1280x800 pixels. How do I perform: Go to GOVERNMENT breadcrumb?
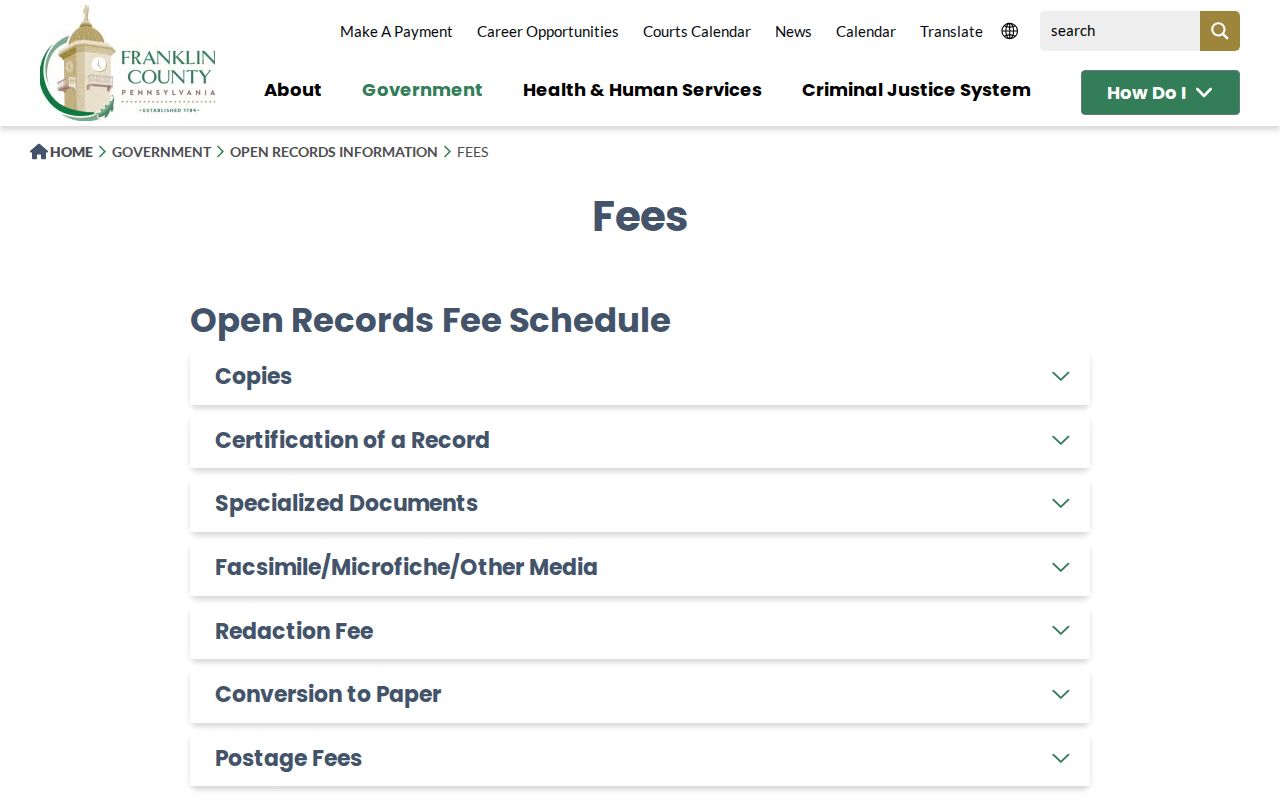pyautogui.click(x=161, y=152)
